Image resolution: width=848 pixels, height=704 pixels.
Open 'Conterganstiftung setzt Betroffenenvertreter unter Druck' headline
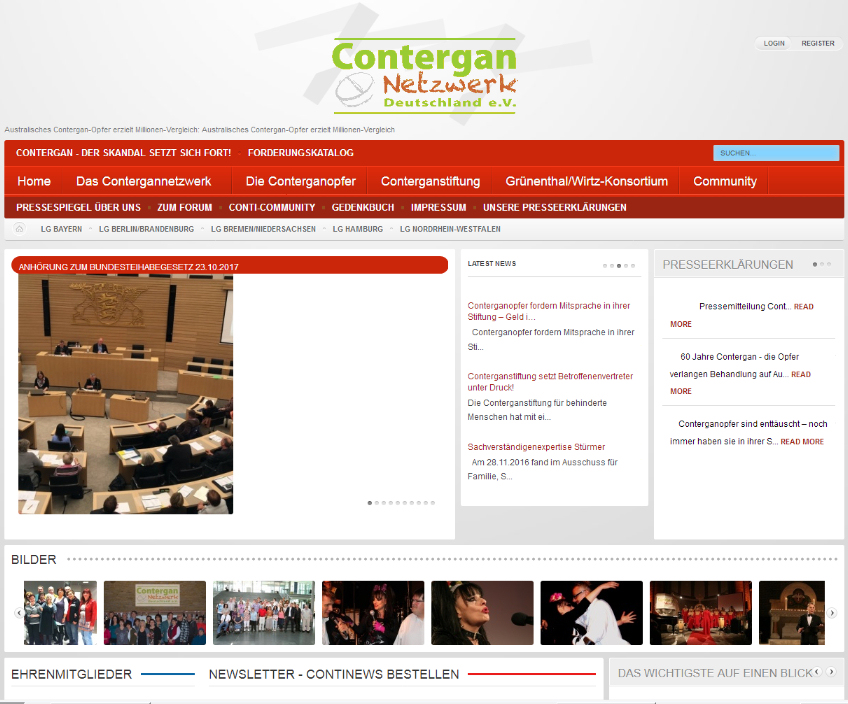pyautogui.click(x=550, y=382)
